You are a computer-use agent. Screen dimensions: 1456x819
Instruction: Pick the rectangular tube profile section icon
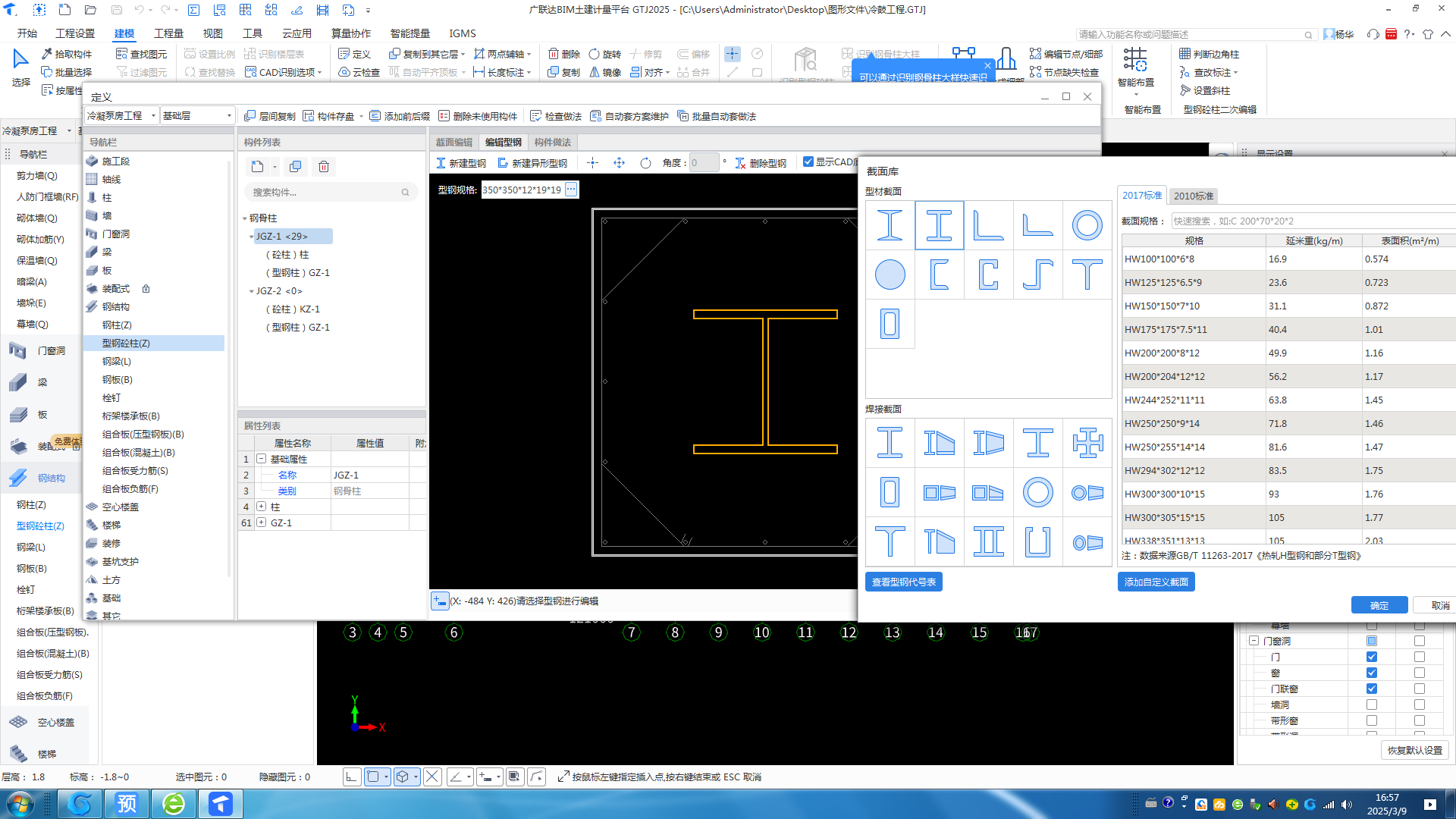click(890, 324)
